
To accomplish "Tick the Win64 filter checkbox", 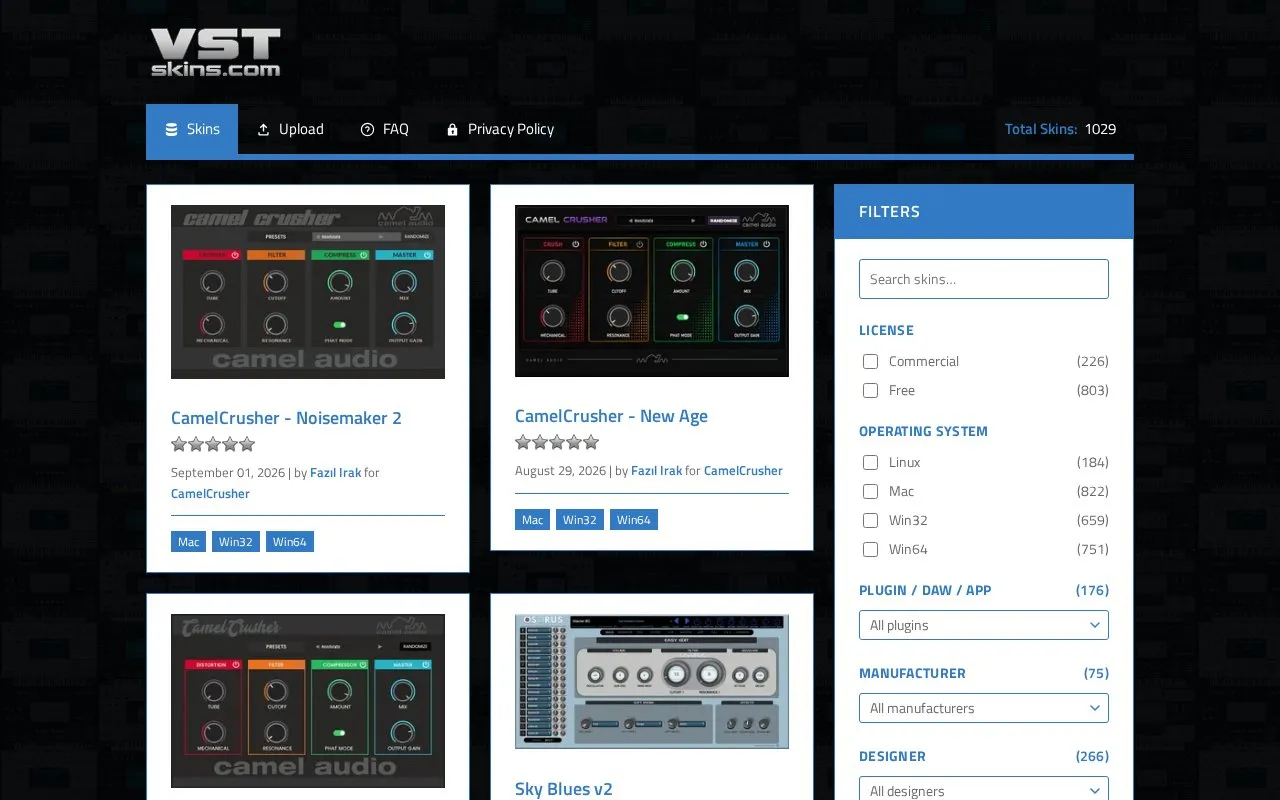I will [870, 549].
